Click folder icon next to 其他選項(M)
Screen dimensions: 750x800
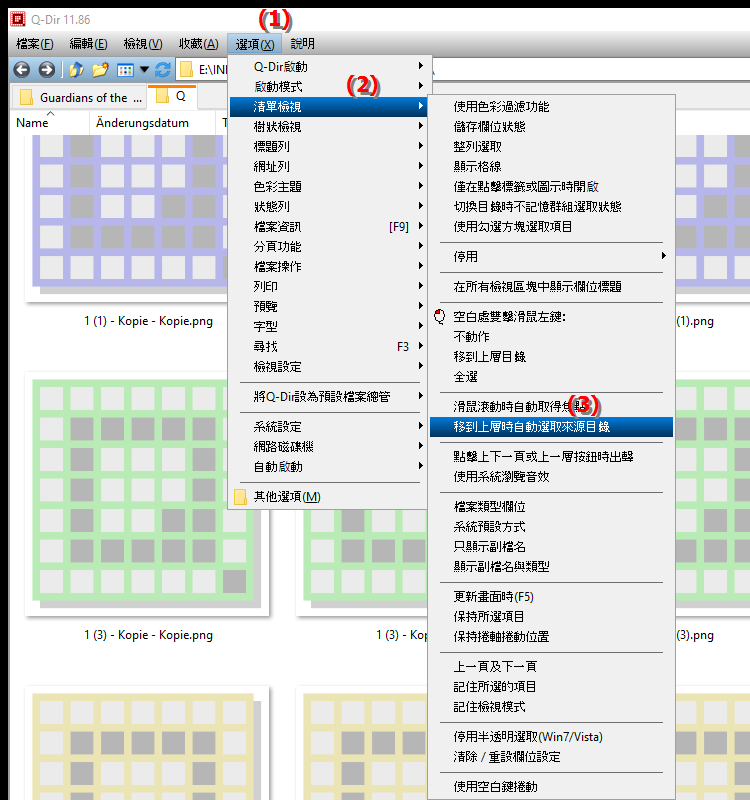click(x=240, y=497)
